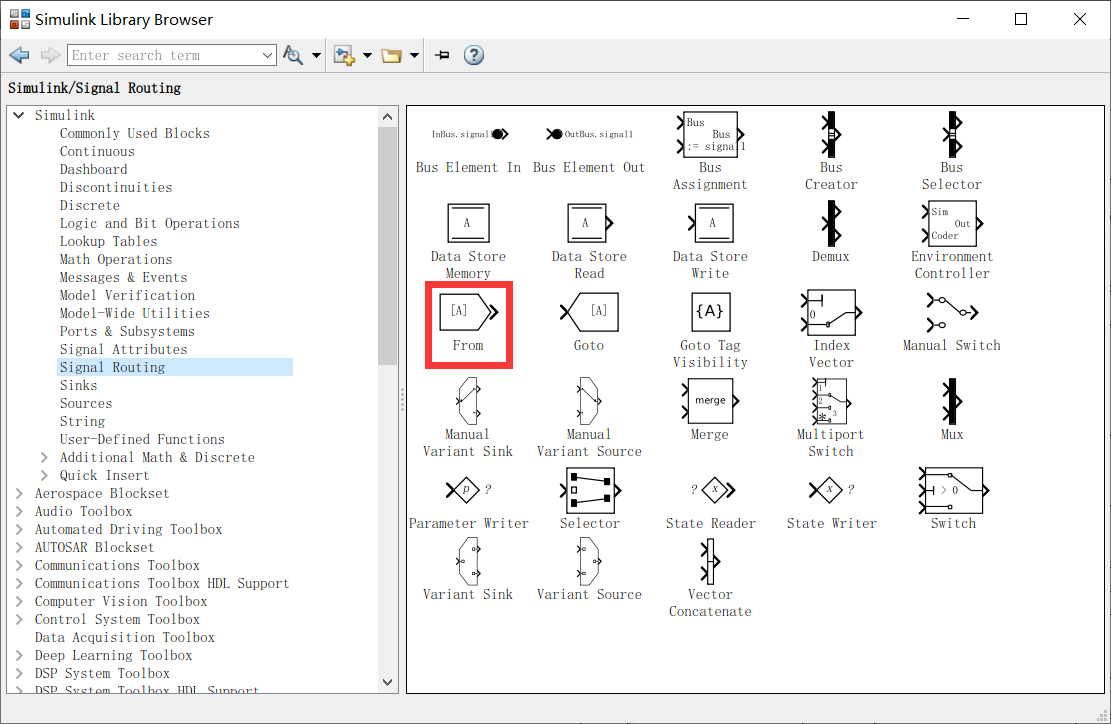Image resolution: width=1111 pixels, height=724 pixels.
Task: Toggle the stay-on-top pin icon
Action: point(442,55)
